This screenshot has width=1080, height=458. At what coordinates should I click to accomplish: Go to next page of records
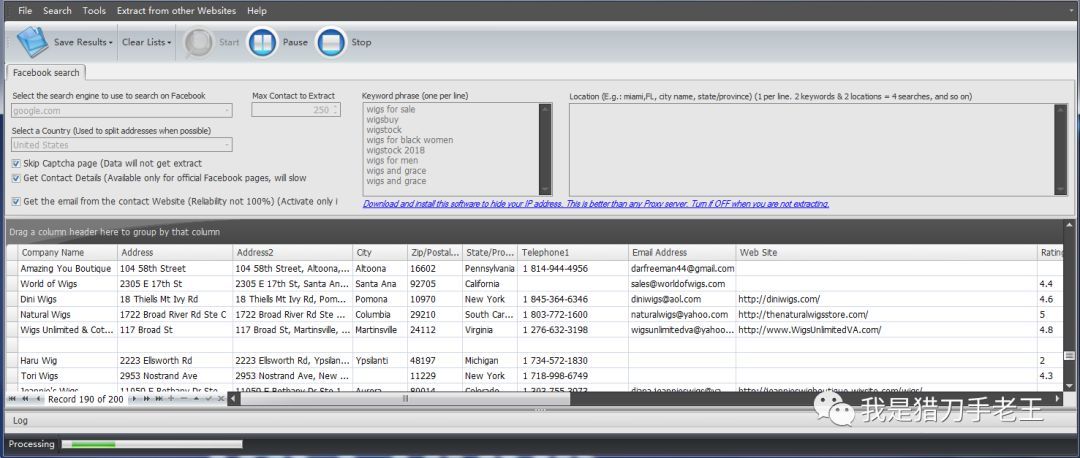147,399
